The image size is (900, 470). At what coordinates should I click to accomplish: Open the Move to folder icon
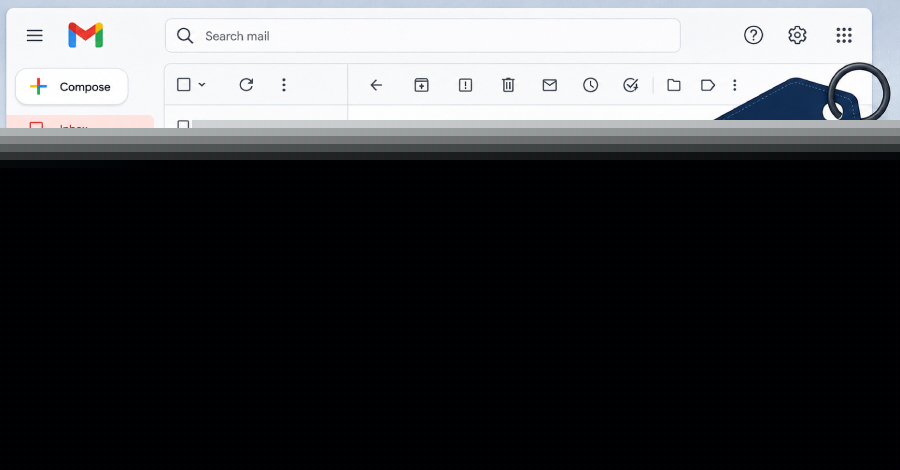click(674, 85)
